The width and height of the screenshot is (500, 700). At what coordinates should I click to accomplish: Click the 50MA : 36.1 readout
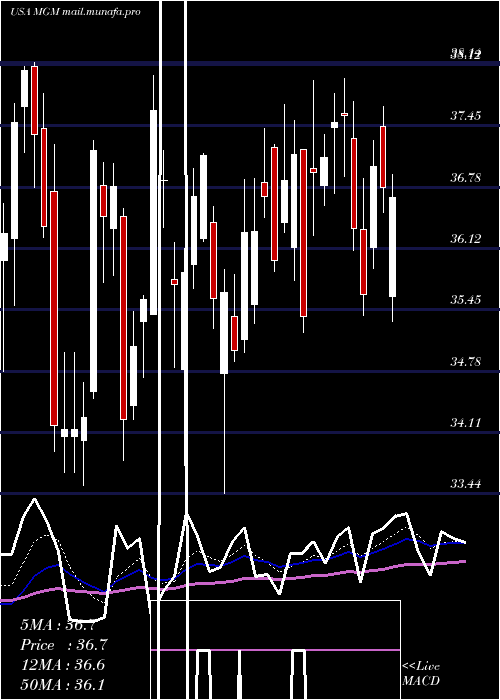63,684
